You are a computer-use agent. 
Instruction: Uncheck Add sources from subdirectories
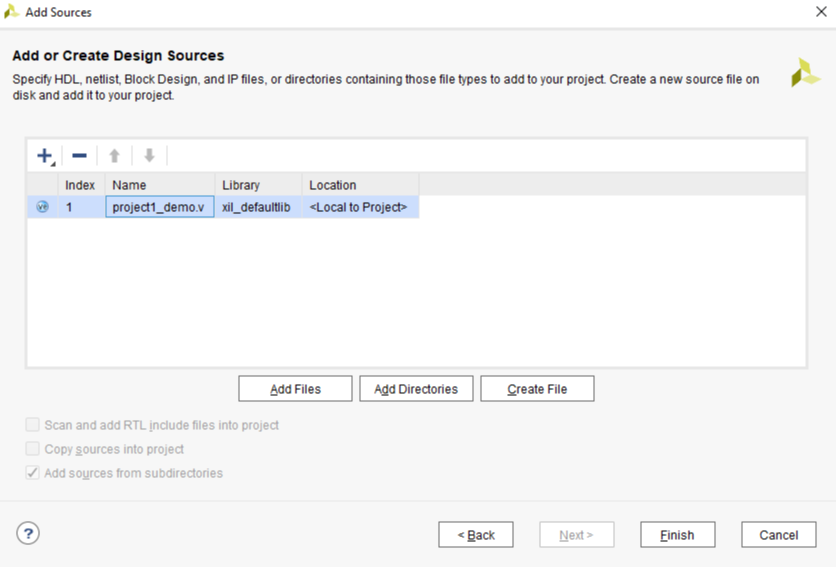(x=33, y=473)
